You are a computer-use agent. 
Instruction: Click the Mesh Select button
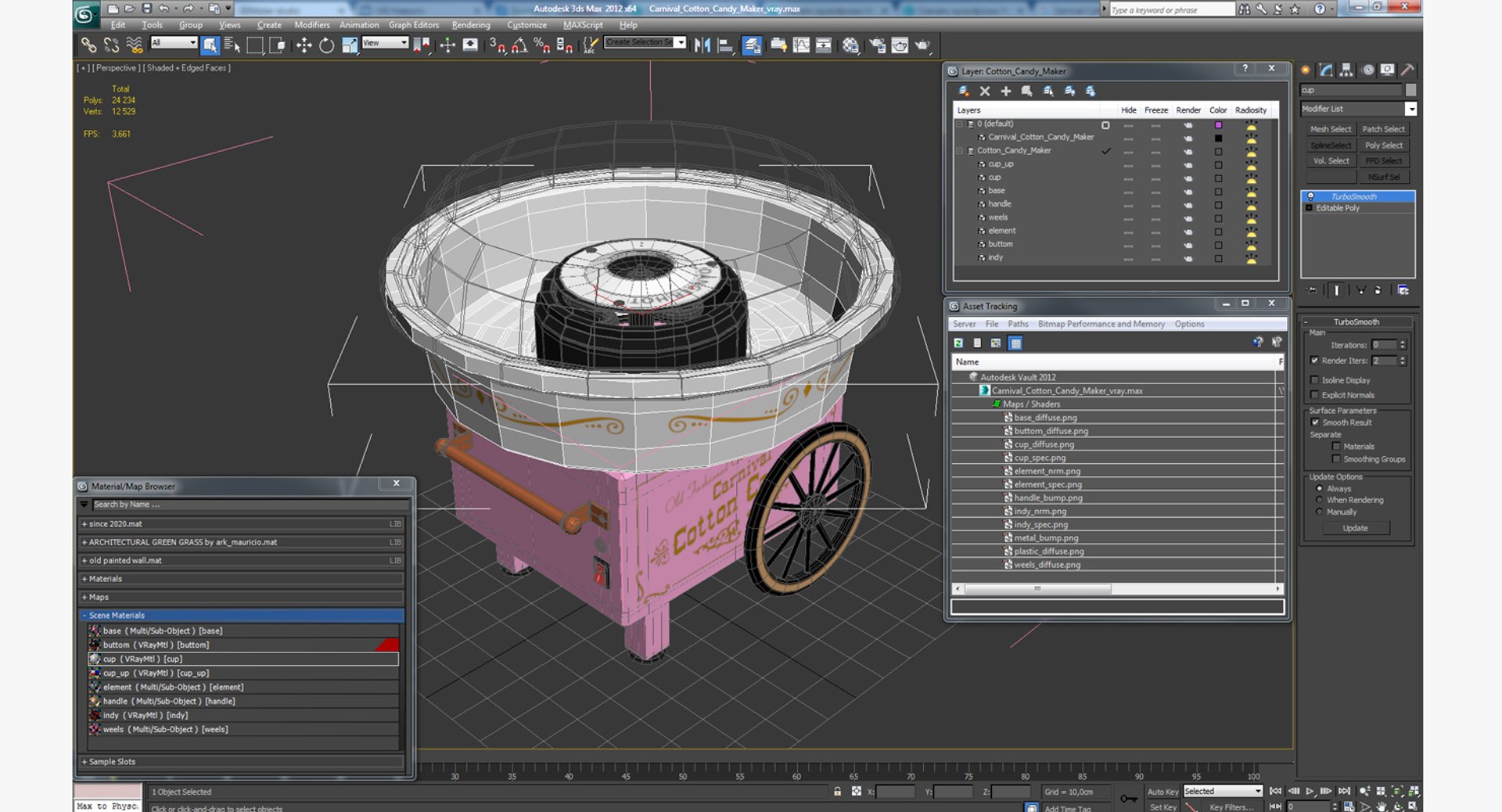click(x=1330, y=129)
